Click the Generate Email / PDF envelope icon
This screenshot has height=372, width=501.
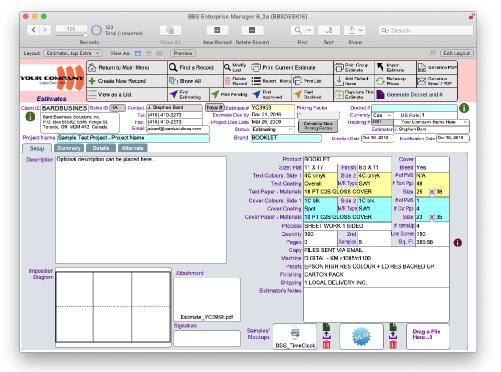(x=422, y=81)
